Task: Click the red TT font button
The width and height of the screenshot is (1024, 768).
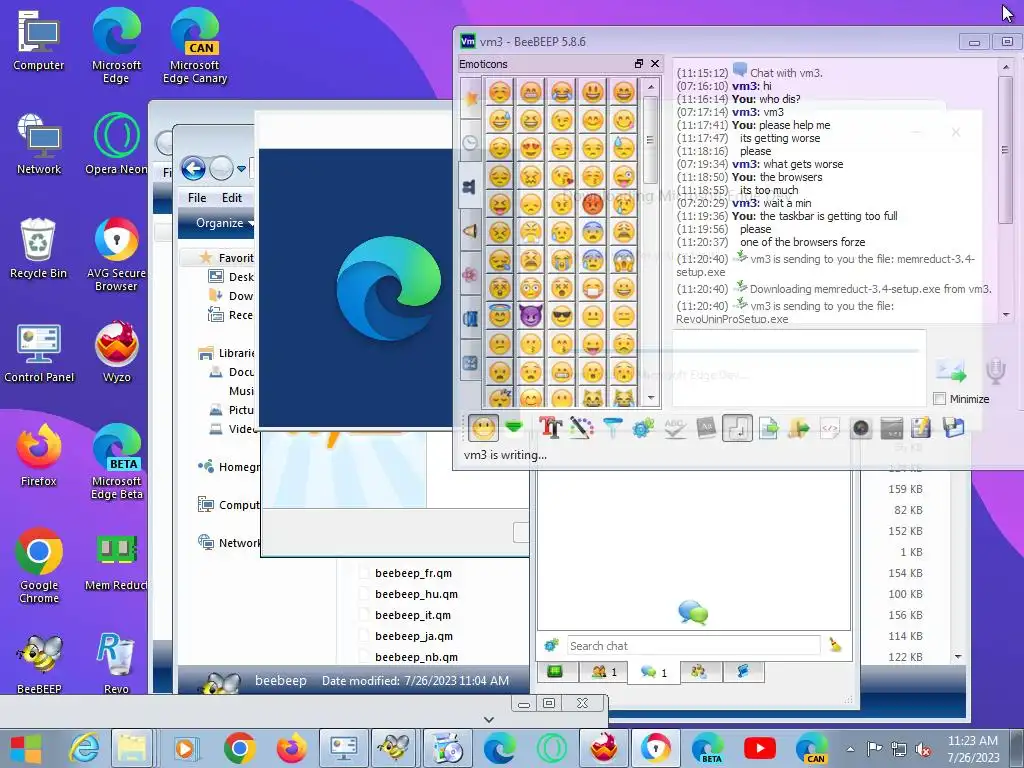Action: coord(551,428)
